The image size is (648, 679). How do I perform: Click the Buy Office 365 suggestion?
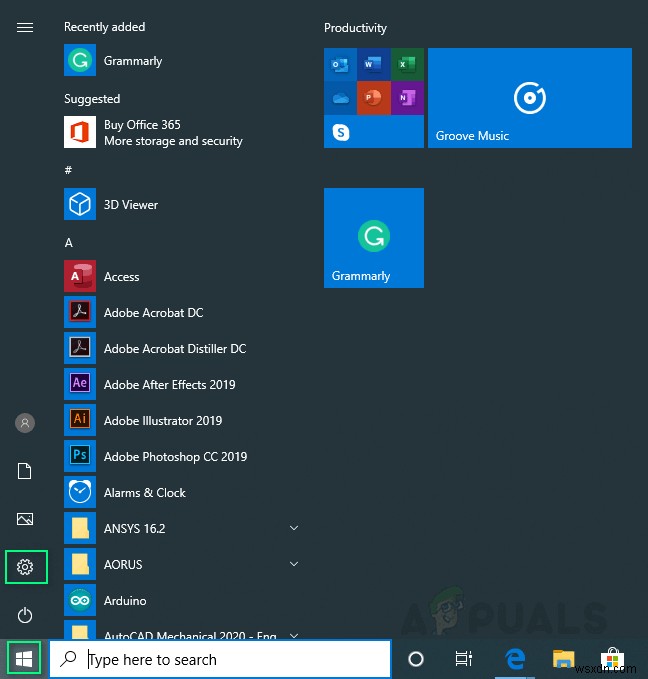click(x=153, y=132)
